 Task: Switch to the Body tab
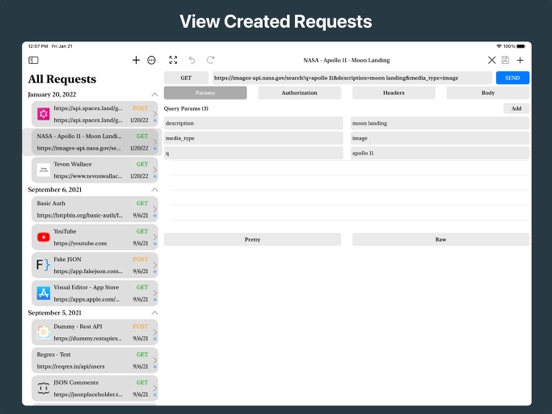tap(488, 93)
